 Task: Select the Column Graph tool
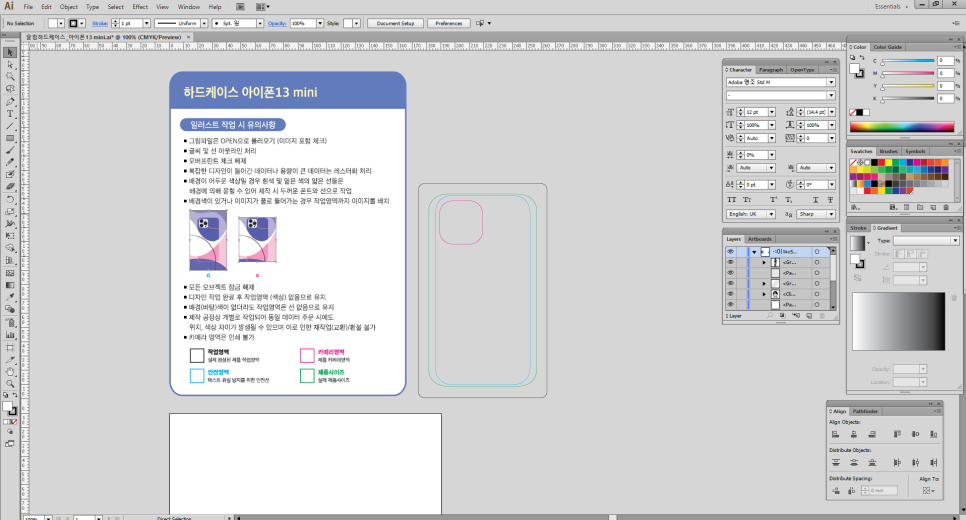[x=10, y=335]
